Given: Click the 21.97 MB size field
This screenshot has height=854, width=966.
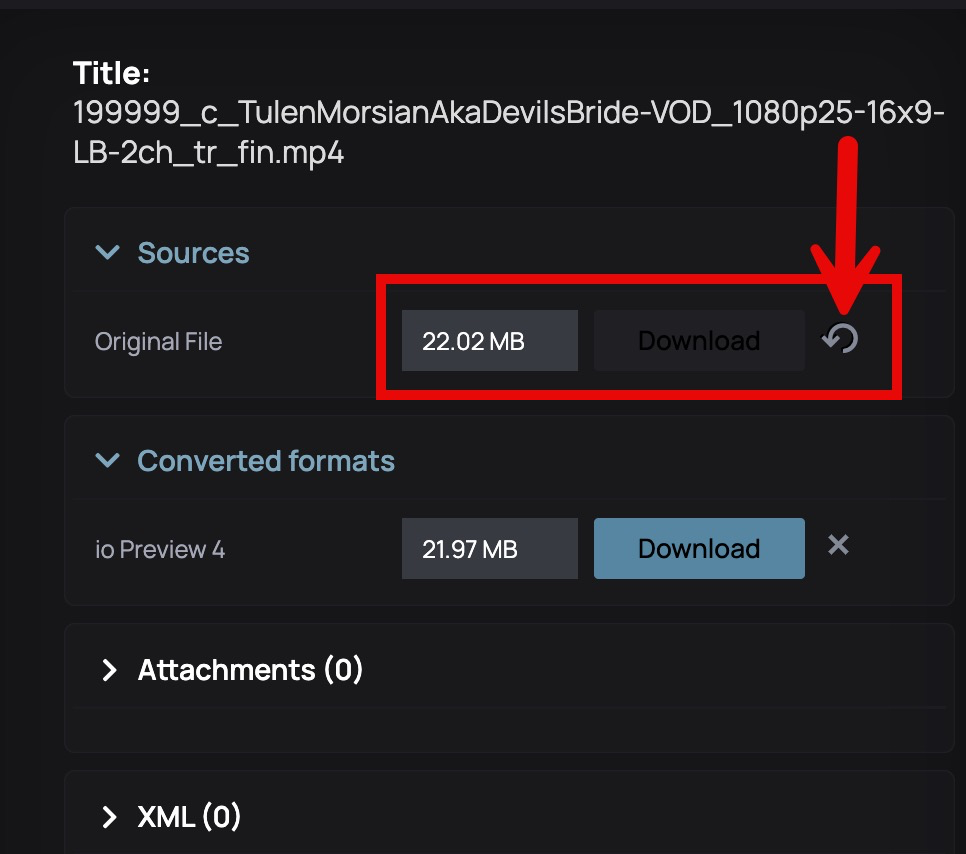Looking at the screenshot, I should [x=489, y=549].
